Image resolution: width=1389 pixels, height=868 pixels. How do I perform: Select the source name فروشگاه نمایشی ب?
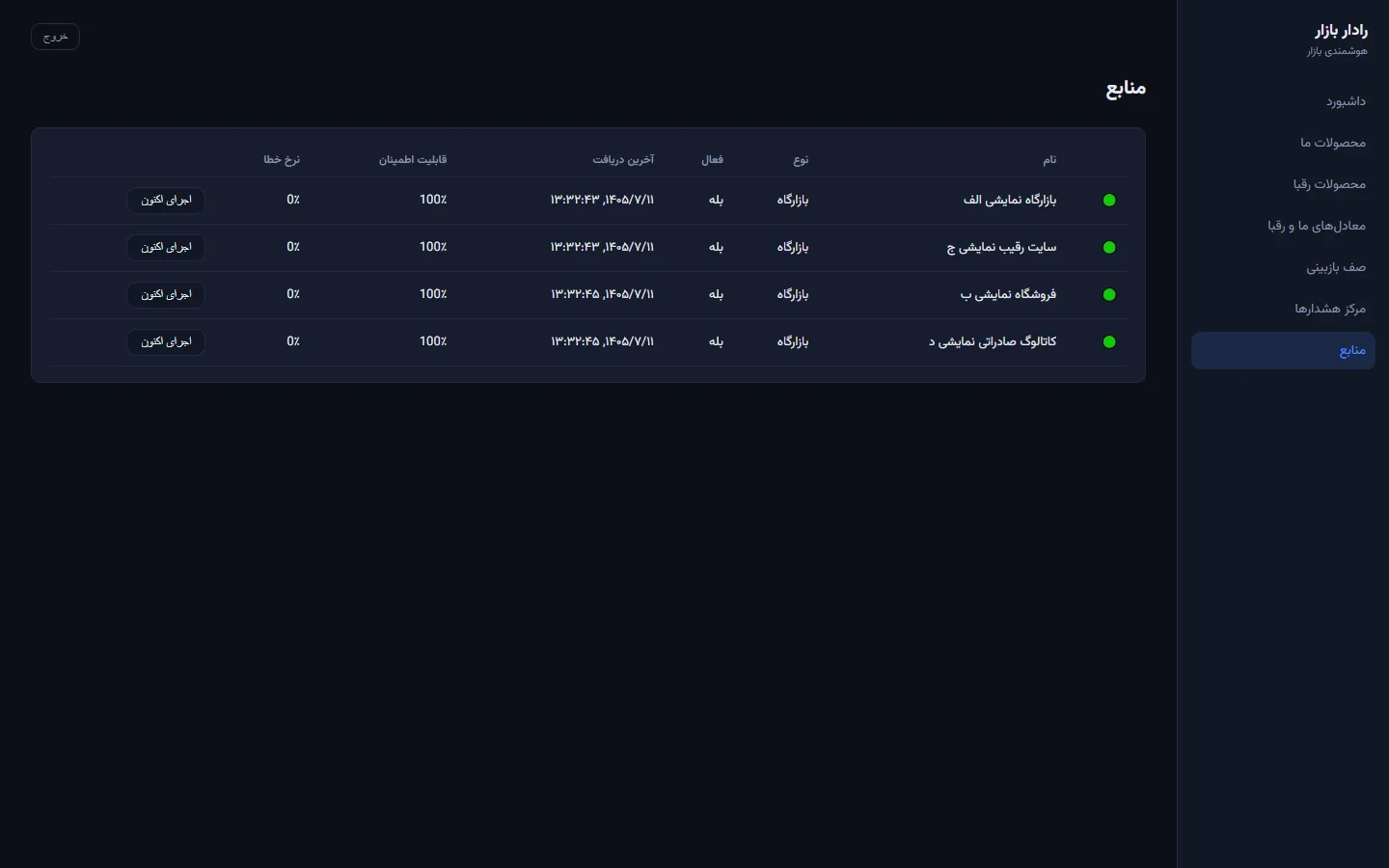[x=1009, y=294]
